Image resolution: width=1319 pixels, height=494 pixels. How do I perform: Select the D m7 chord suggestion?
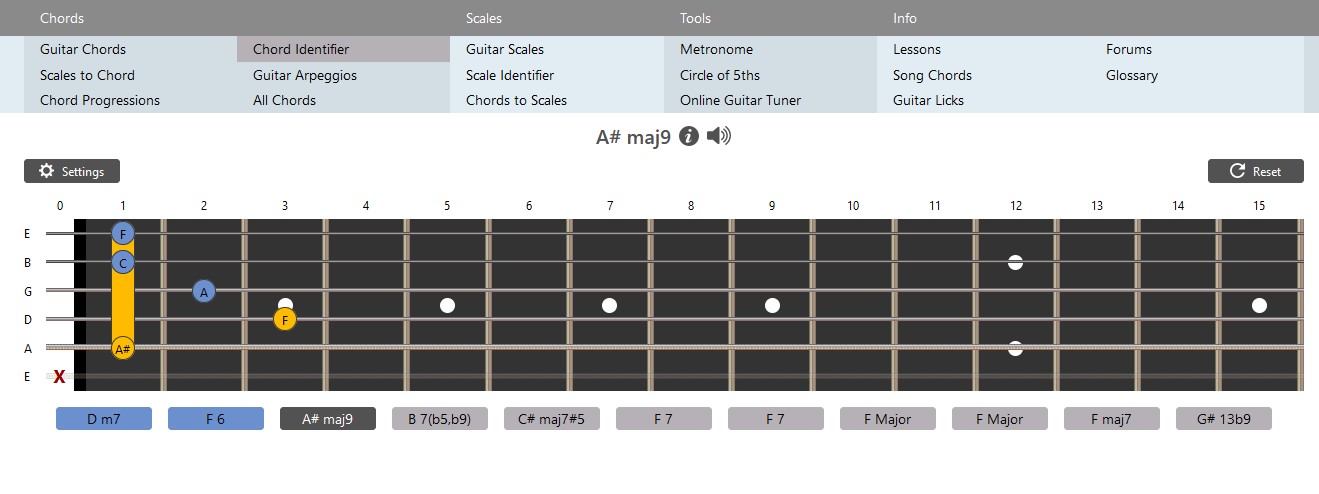[104, 419]
